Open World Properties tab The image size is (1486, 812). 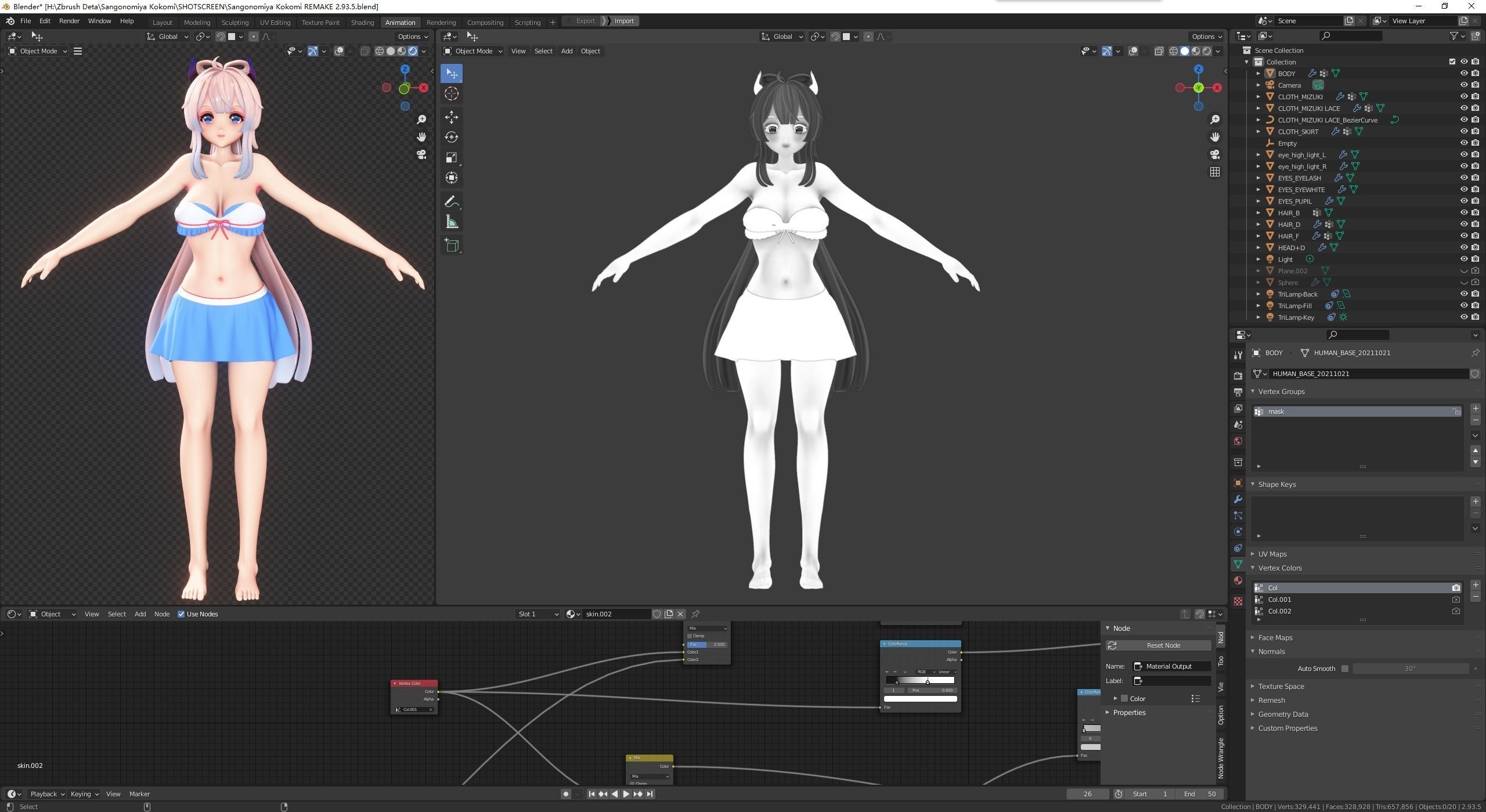click(1238, 441)
